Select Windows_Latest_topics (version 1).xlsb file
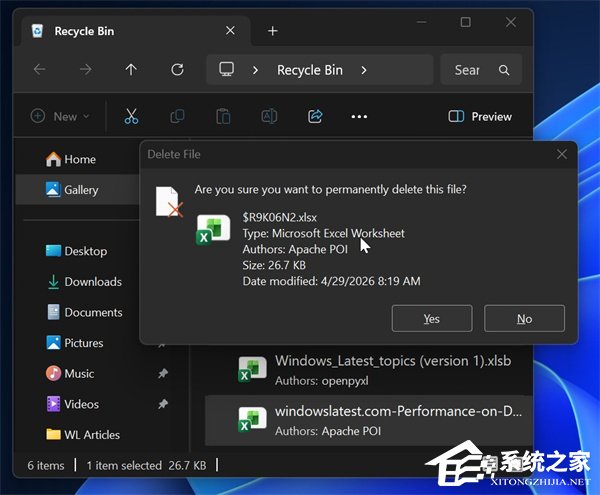Screen dimensions: 600x495 click(x=369, y=370)
